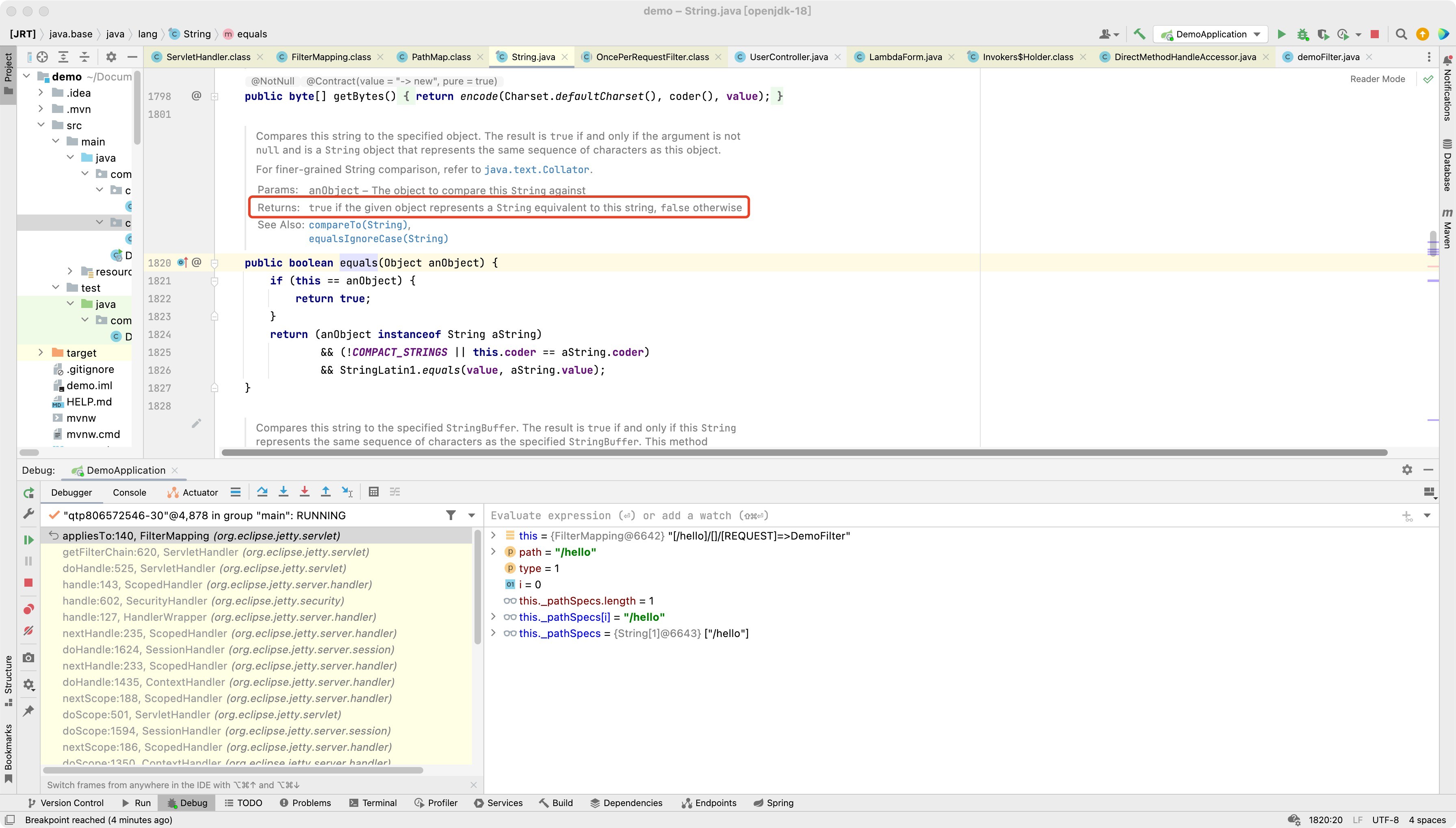The height and width of the screenshot is (828, 1456).
Task: Expand the 'this' FilterMapping variable
Action: (493, 535)
